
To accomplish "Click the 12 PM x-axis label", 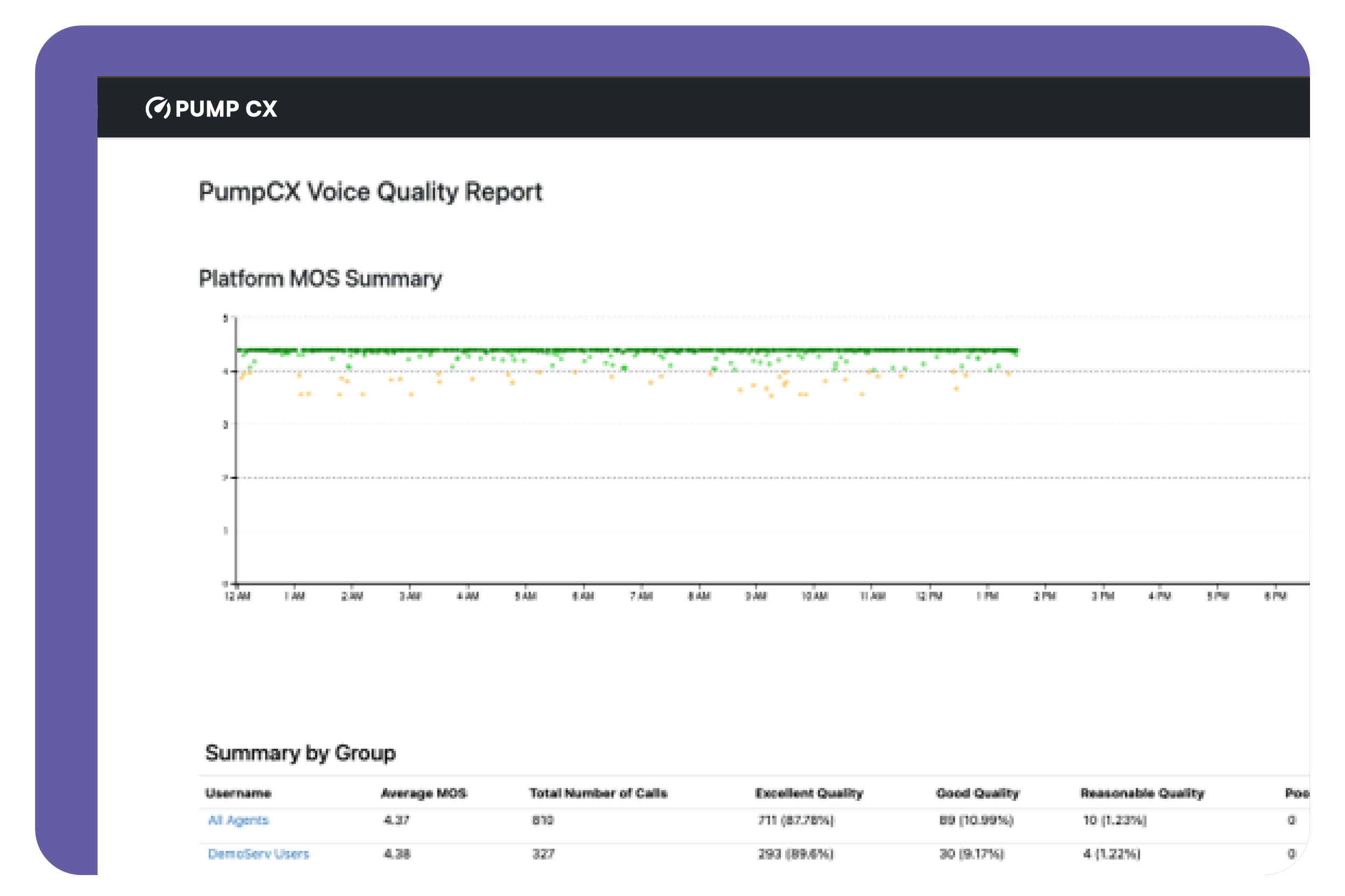I will (x=929, y=596).
